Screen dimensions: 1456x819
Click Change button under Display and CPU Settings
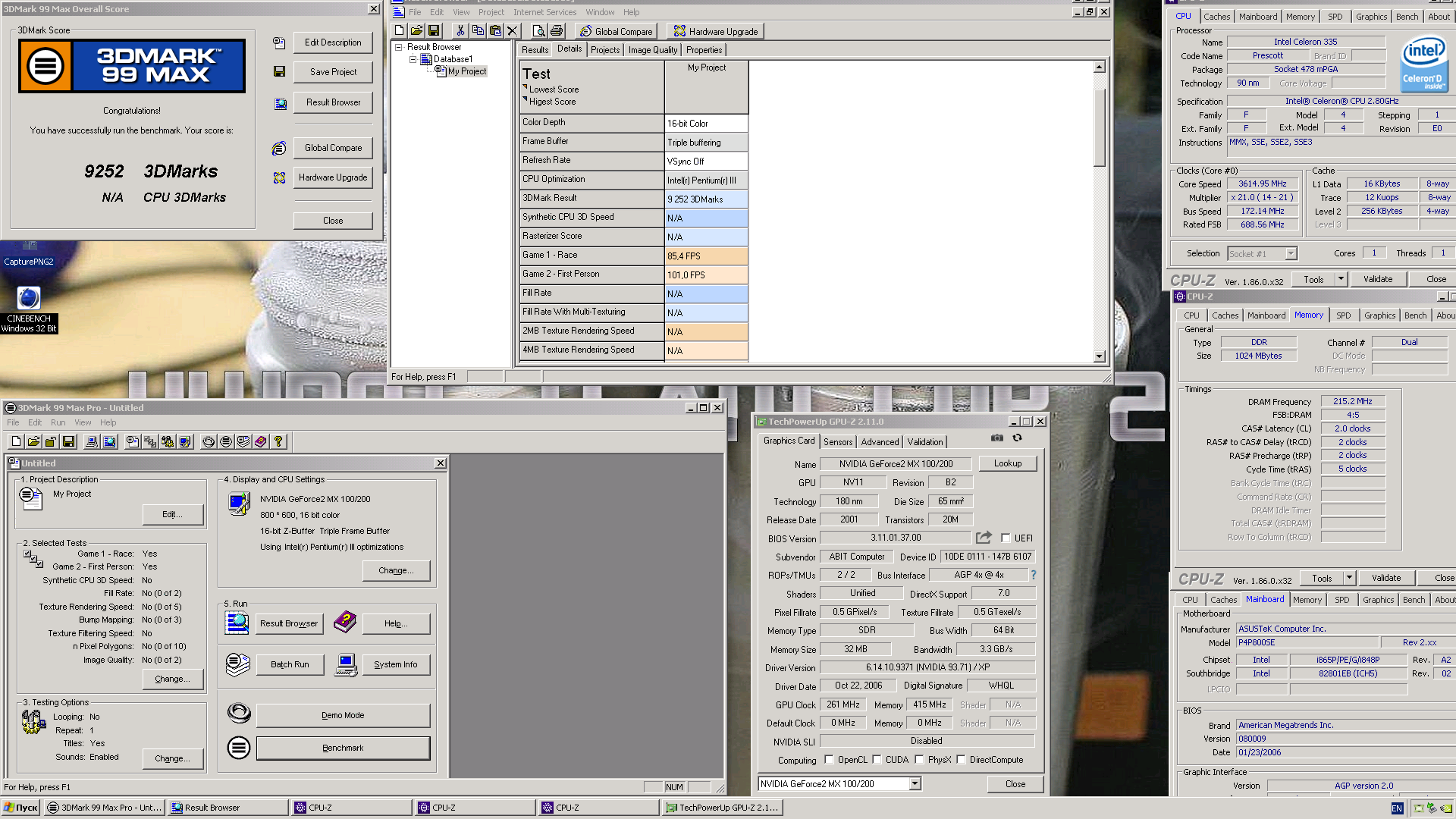point(396,570)
